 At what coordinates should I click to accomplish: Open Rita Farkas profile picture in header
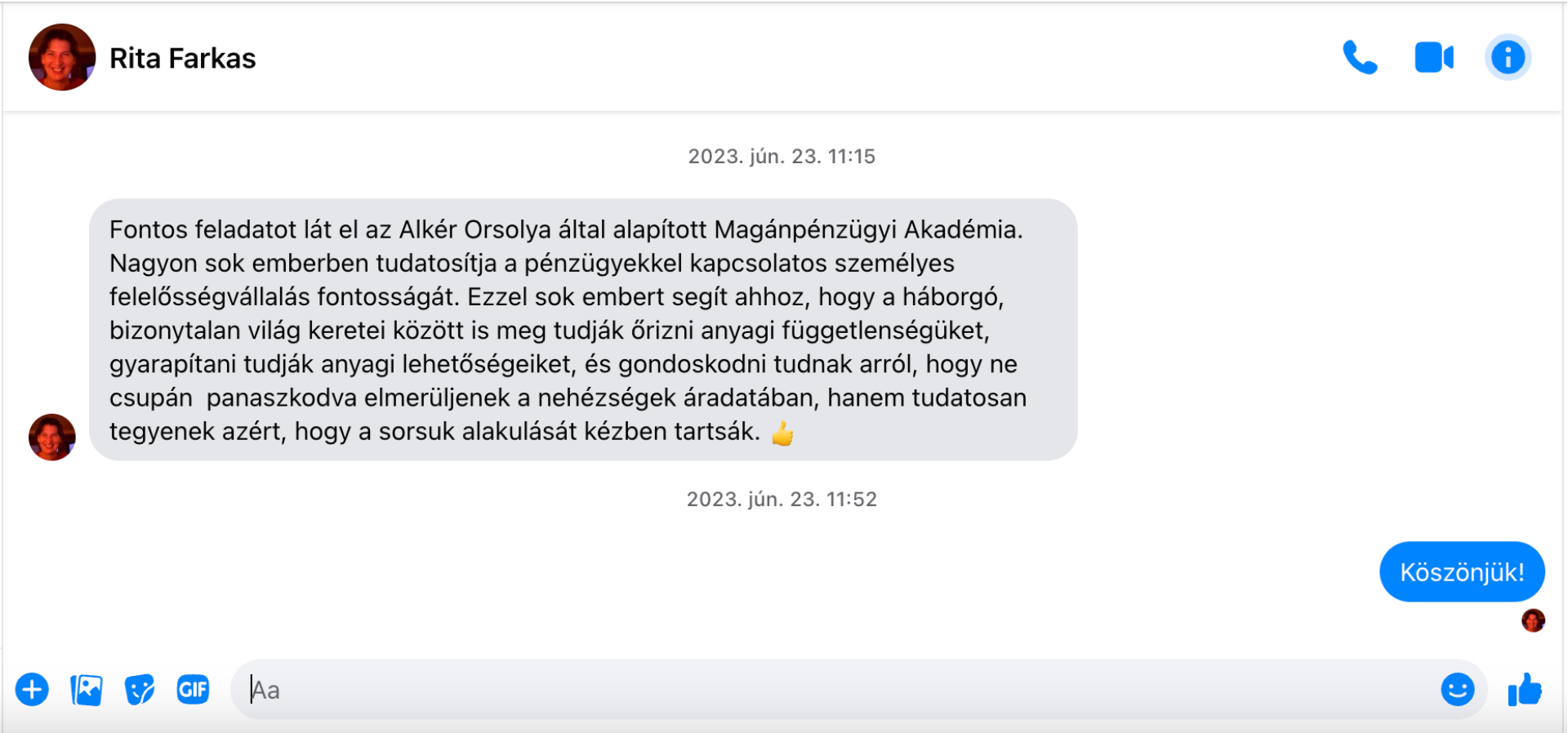(62, 57)
